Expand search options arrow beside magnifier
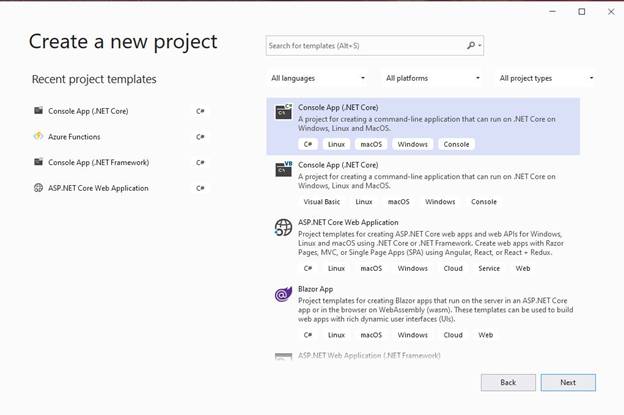The image size is (624, 415). (480, 45)
